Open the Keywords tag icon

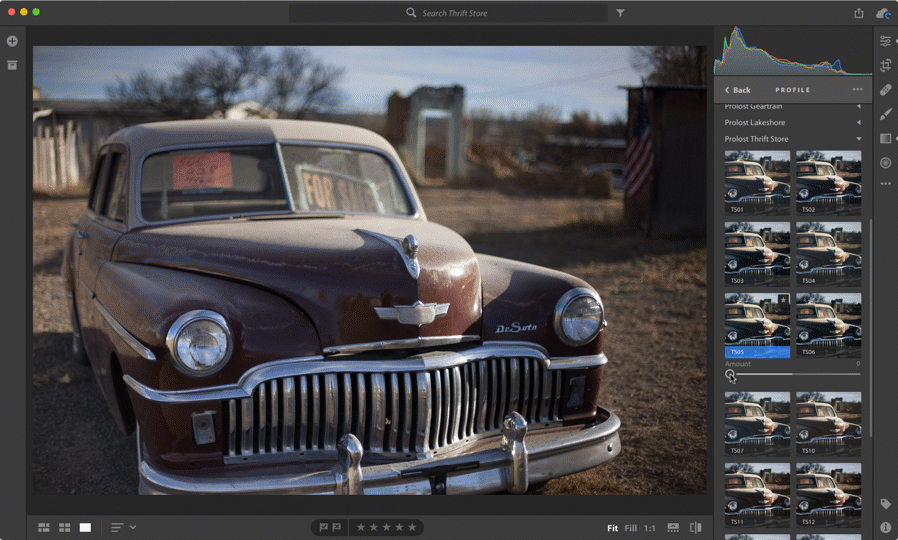pos(885,504)
